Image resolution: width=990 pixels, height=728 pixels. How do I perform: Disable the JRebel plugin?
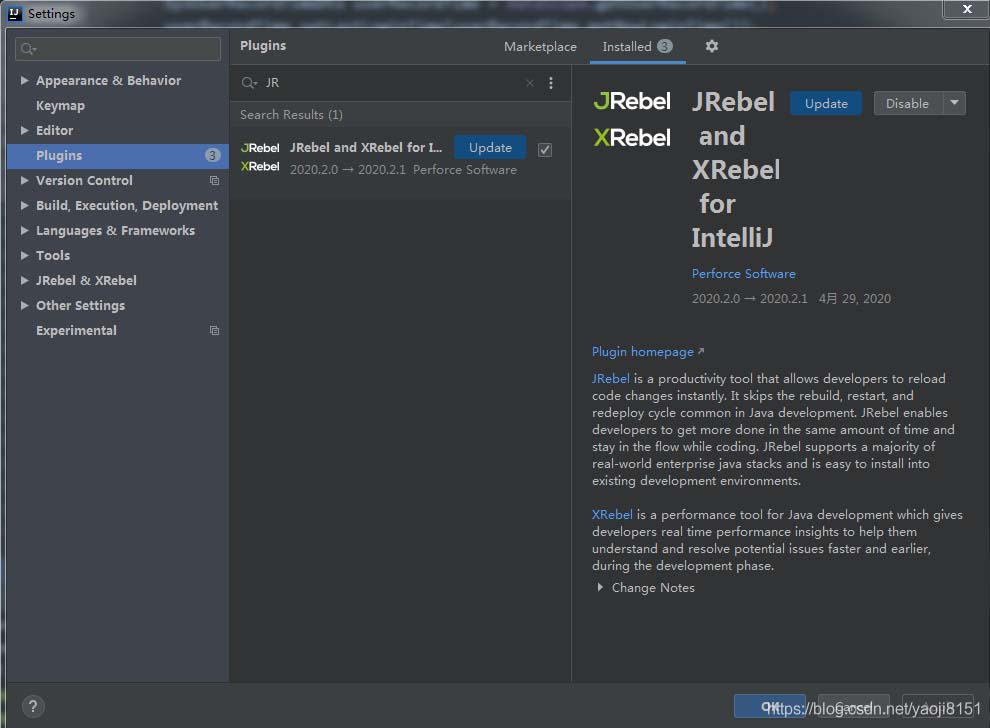(x=907, y=103)
